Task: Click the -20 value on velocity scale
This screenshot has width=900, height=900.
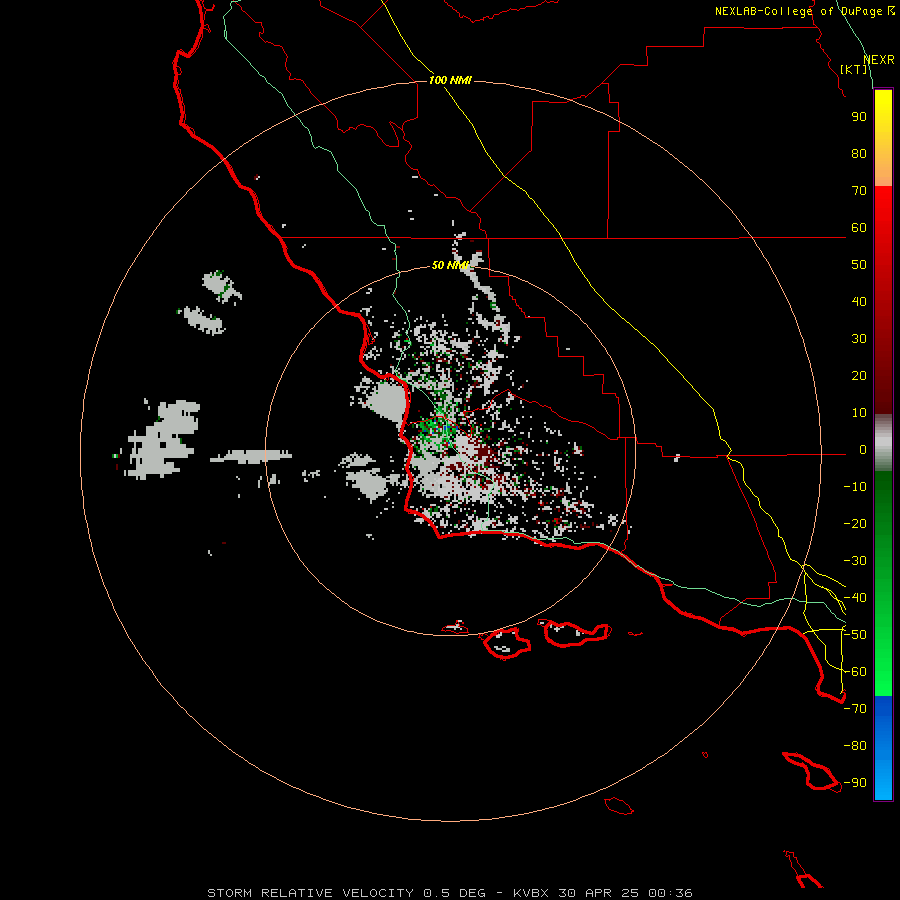Action: [x=855, y=524]
